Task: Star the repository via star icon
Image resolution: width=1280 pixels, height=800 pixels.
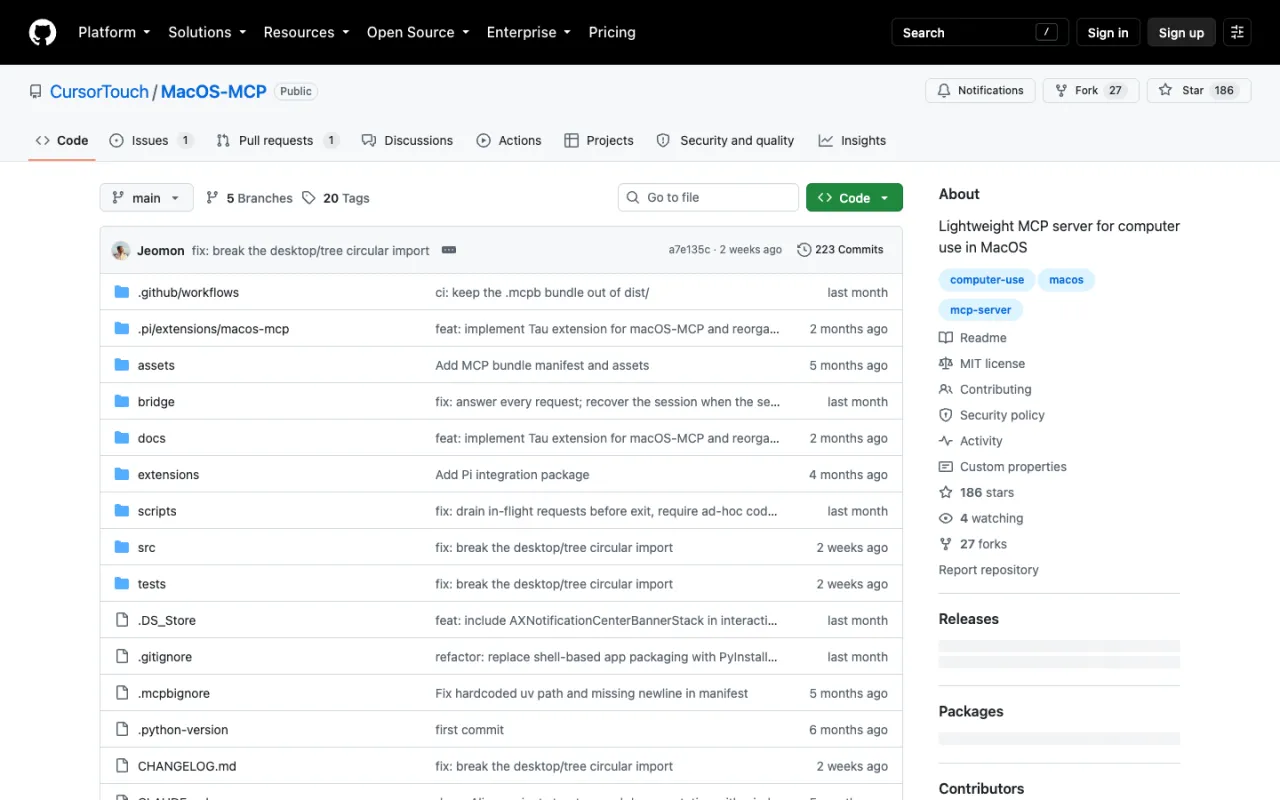Action: tap(1165, 90)
